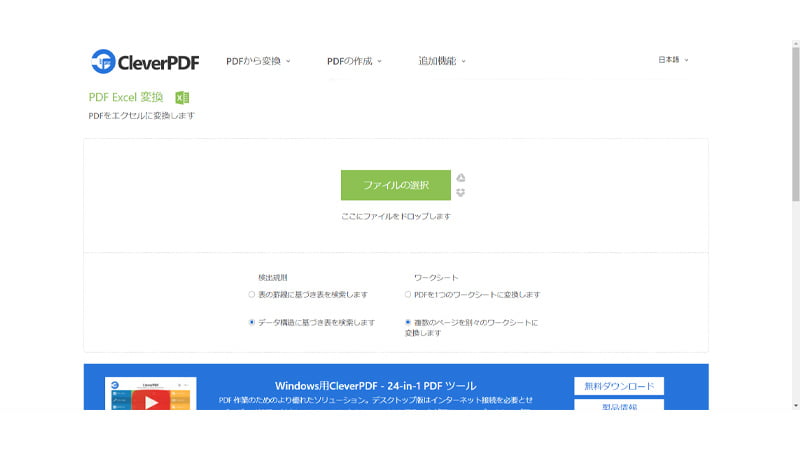Click the 無料ダウンロード button
Image resolution: width=800 pixels, height=450 pixels.
[619, 386]
